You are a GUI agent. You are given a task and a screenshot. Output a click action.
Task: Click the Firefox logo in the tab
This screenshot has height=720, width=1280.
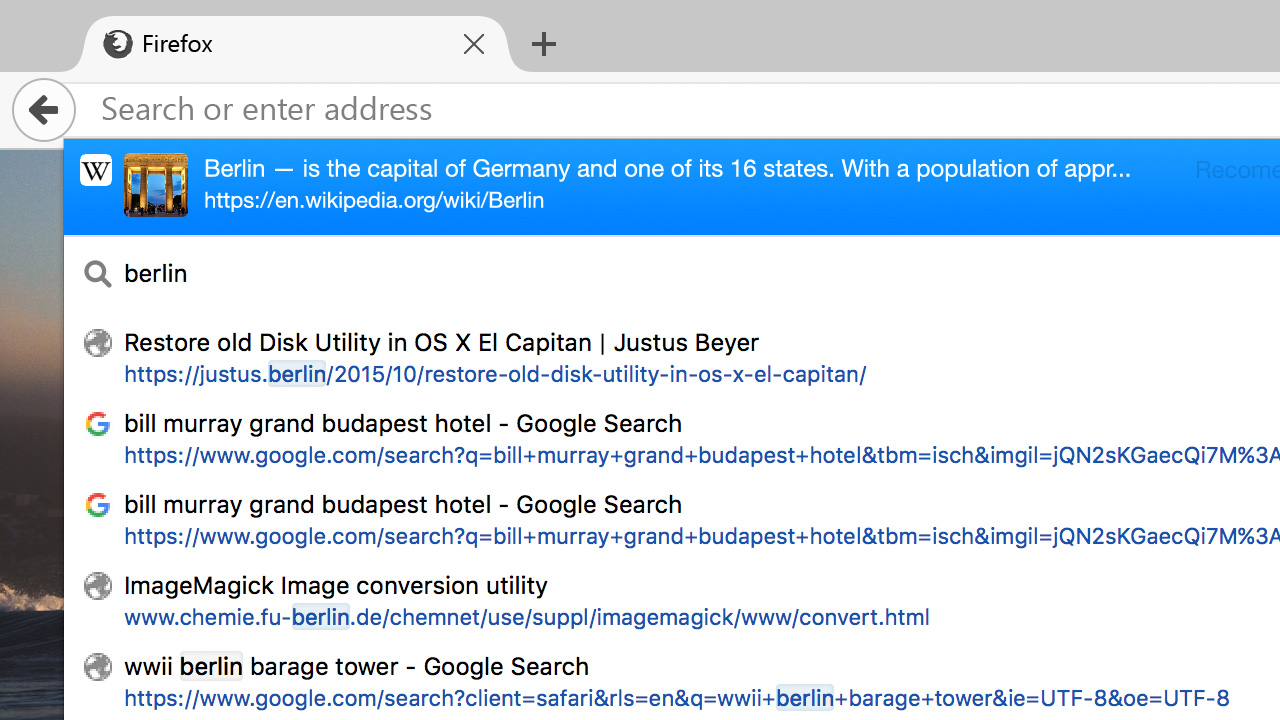(118, 44)
